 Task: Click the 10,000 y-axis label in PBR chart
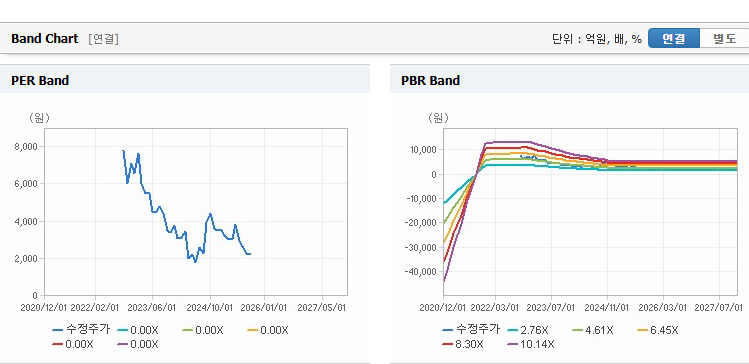[x=424, y=150]
